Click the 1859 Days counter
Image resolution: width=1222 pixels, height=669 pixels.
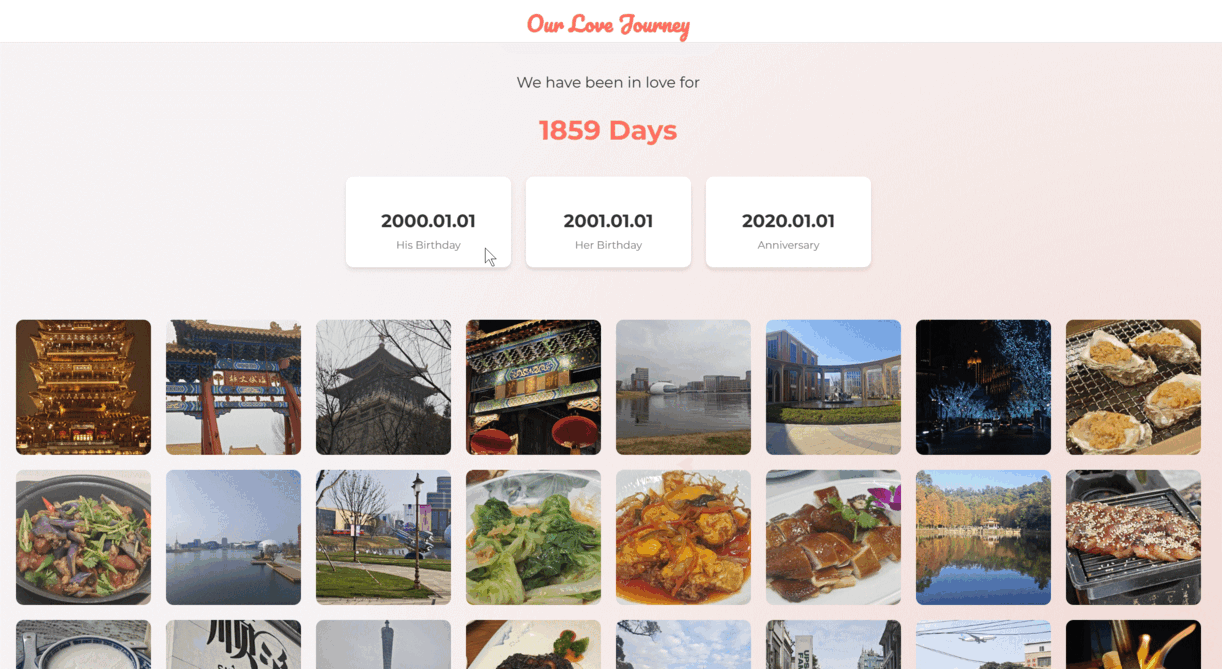608,130
